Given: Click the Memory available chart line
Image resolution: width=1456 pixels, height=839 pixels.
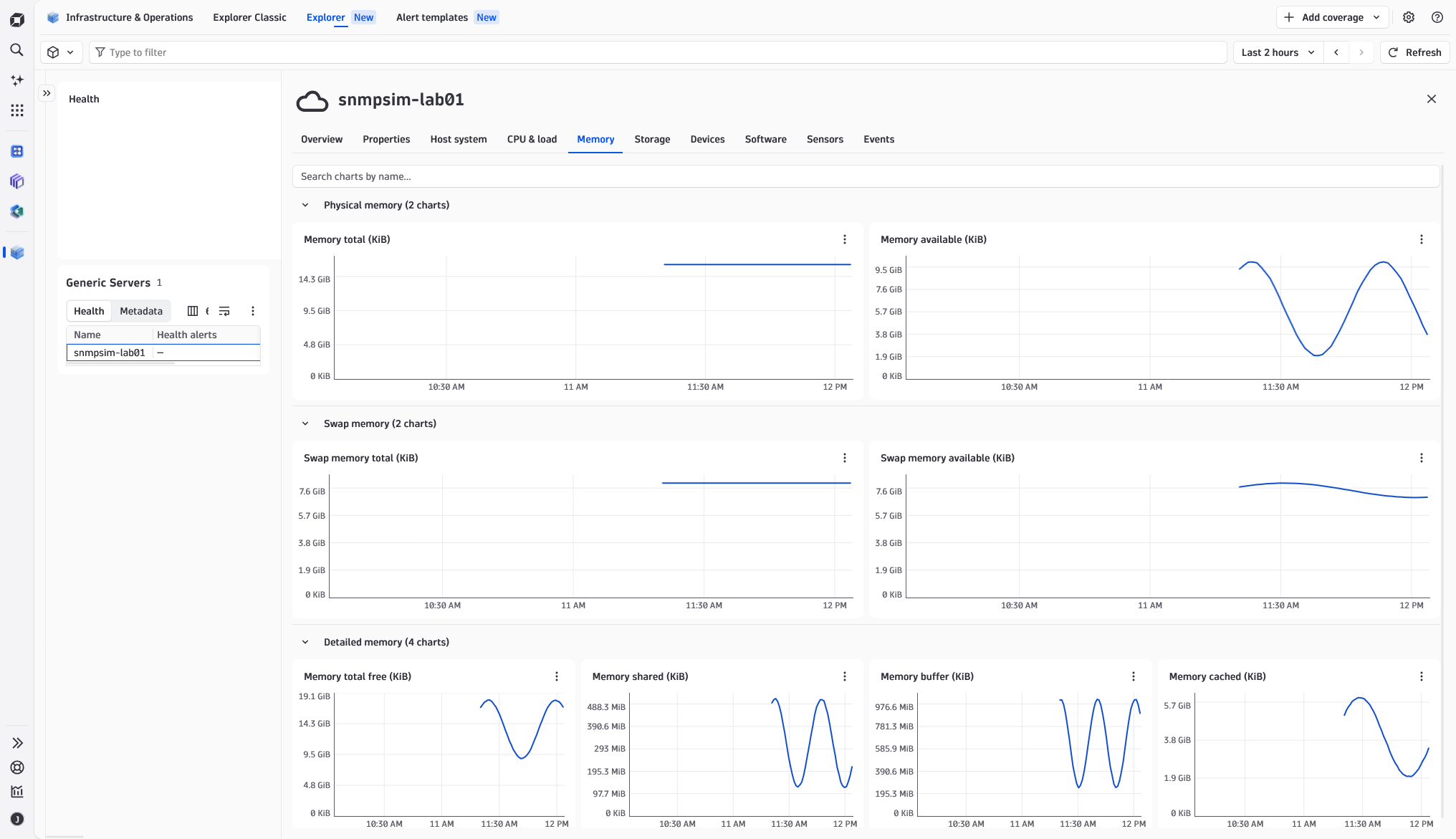Looking at the screenshot, I should click(x=1333, y=308).
